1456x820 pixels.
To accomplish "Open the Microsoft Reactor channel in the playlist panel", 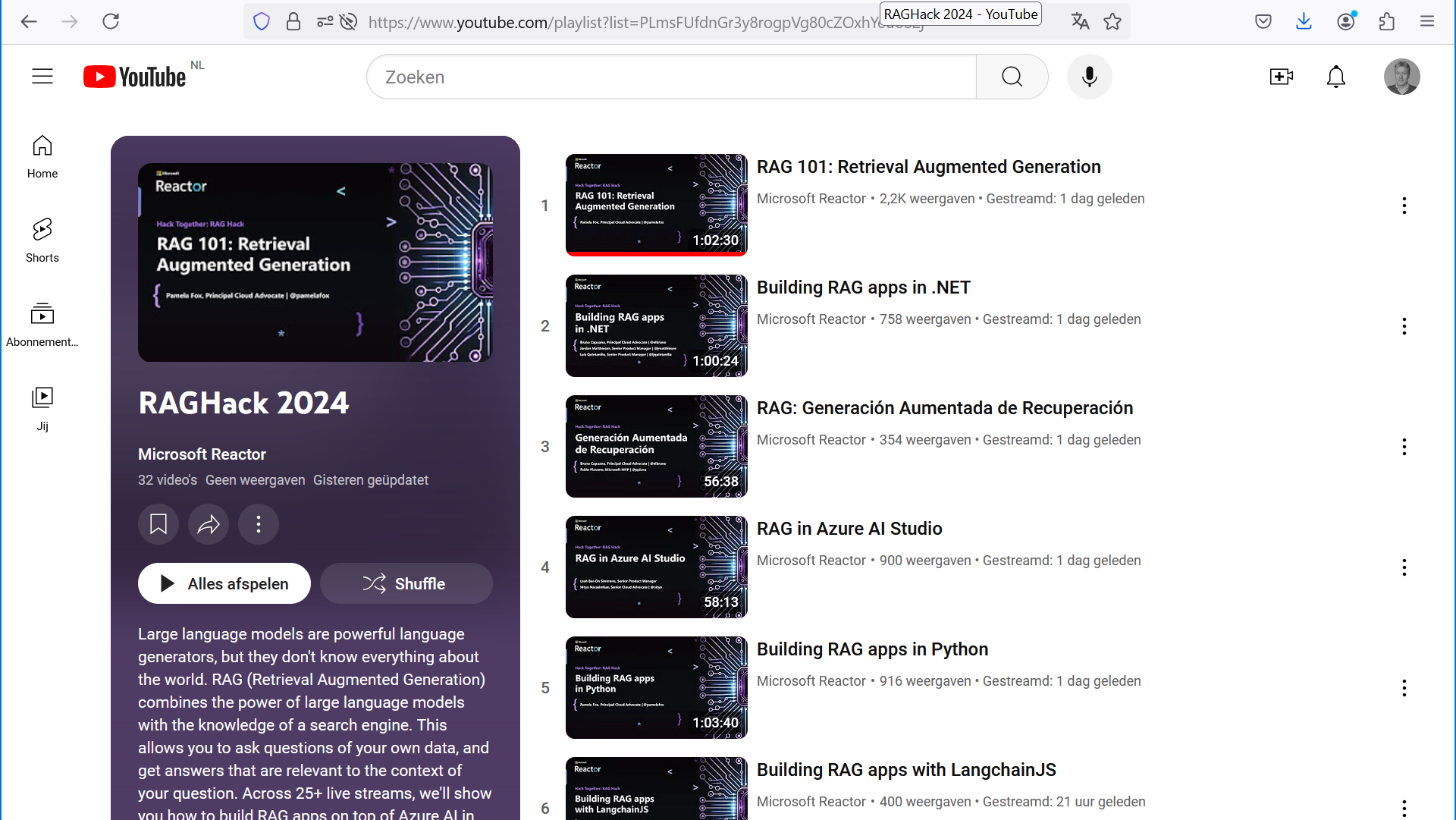I will pos(202,454).
